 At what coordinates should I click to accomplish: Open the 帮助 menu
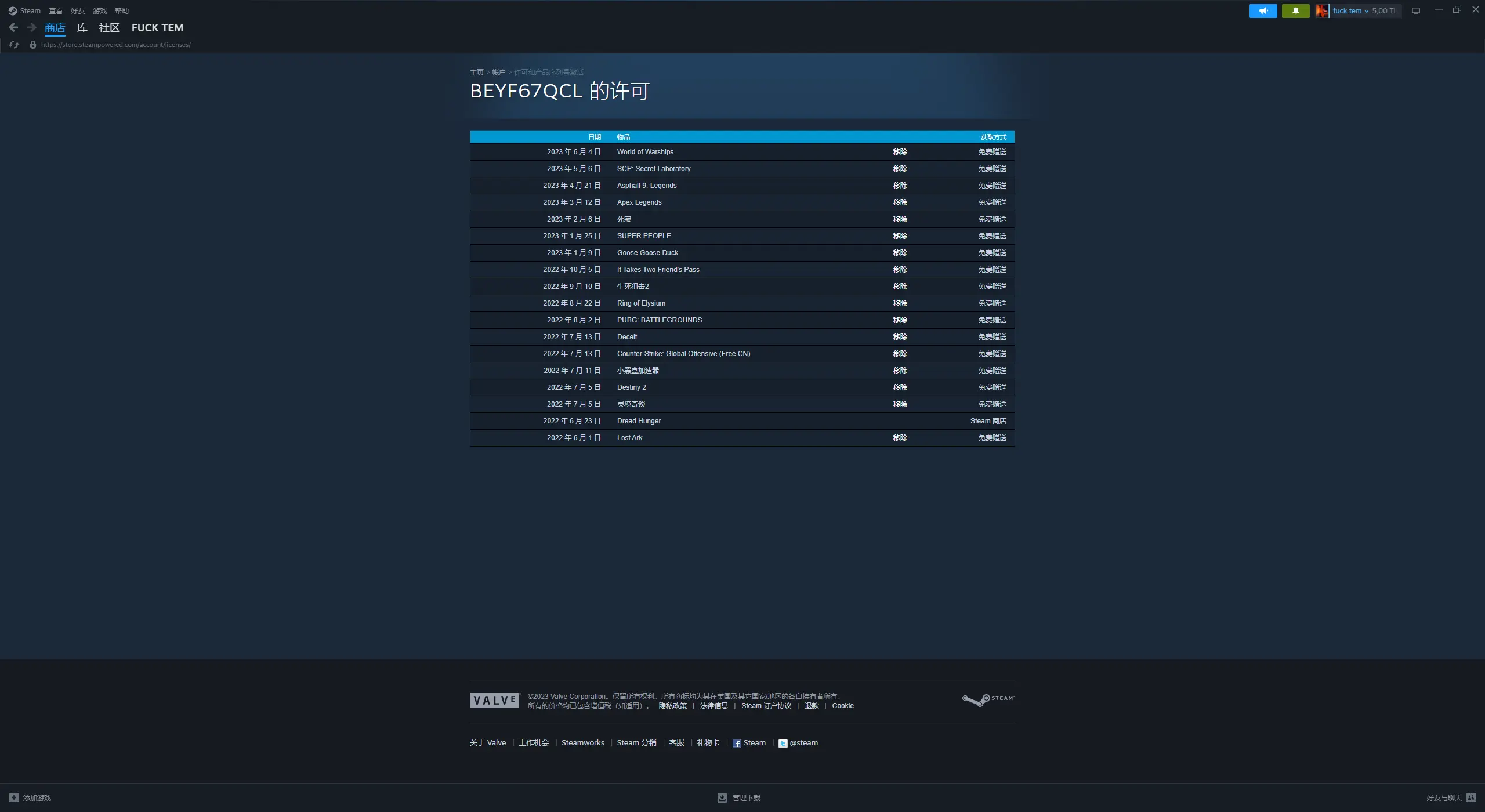pos(122,10)
